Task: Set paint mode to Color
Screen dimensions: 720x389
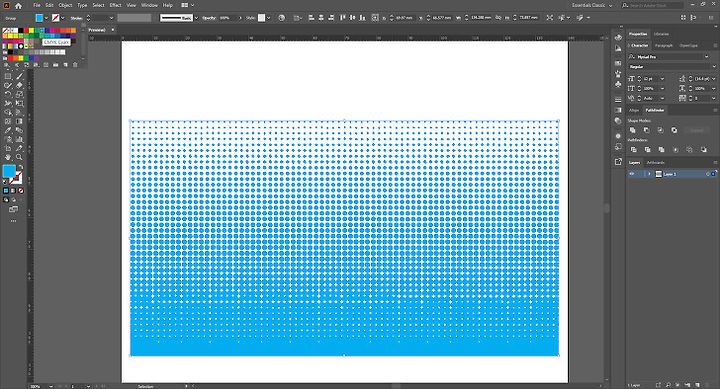Action: 6,191
